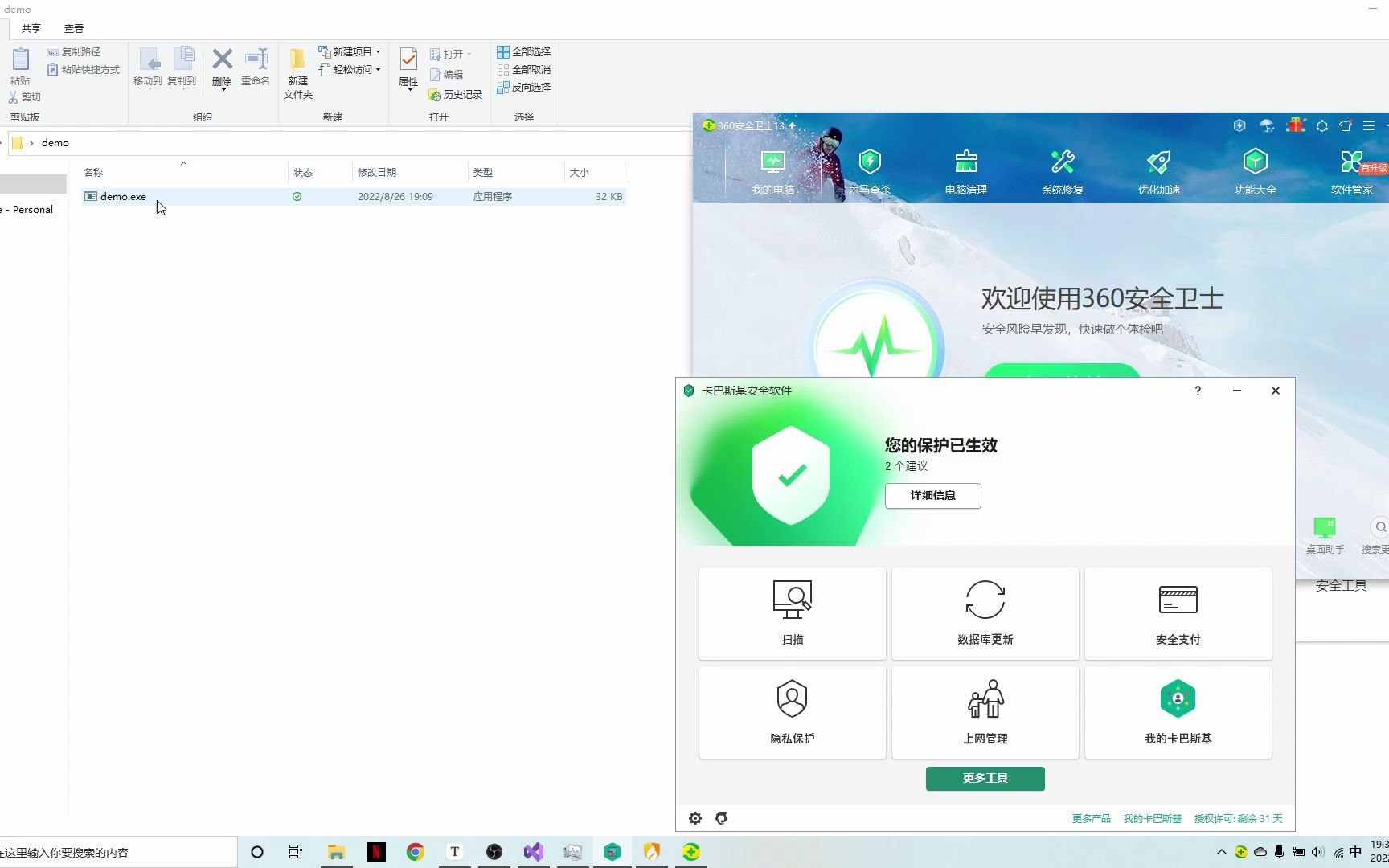The image size is (1389, 868).
Task: Click 新建文件夹 new folder in ribbon
Action: (298, 74)
